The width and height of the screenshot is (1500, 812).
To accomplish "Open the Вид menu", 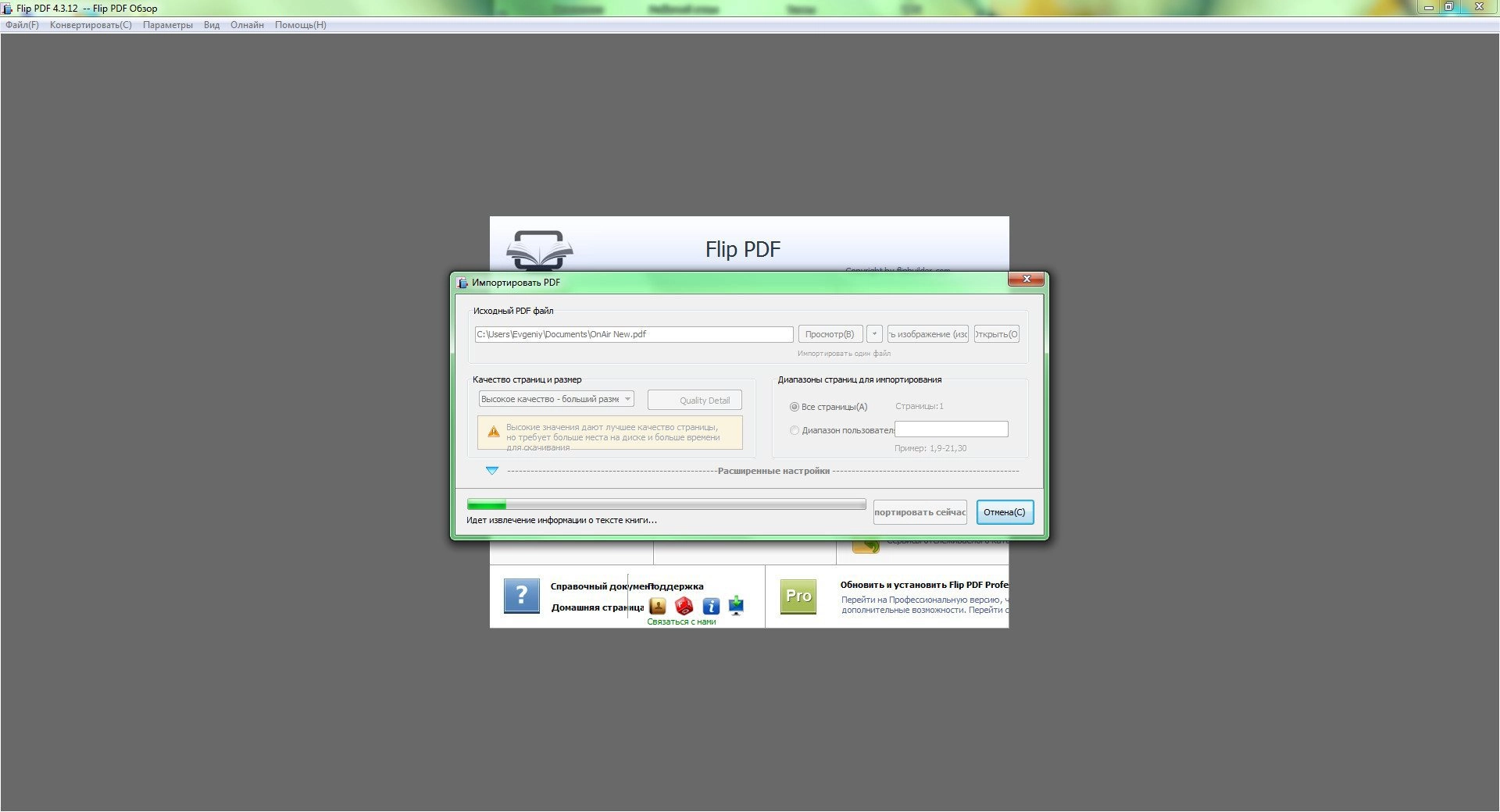I will pos(212,25).
